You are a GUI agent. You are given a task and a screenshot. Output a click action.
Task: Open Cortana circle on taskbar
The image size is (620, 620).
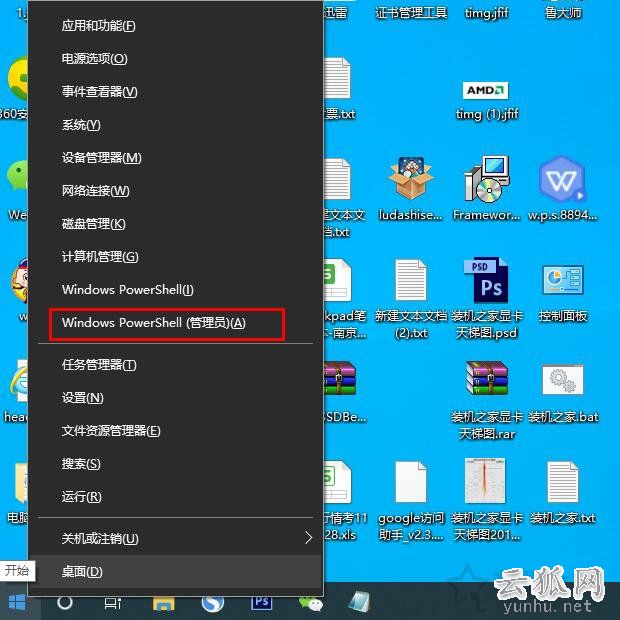[x=65, y=603]
